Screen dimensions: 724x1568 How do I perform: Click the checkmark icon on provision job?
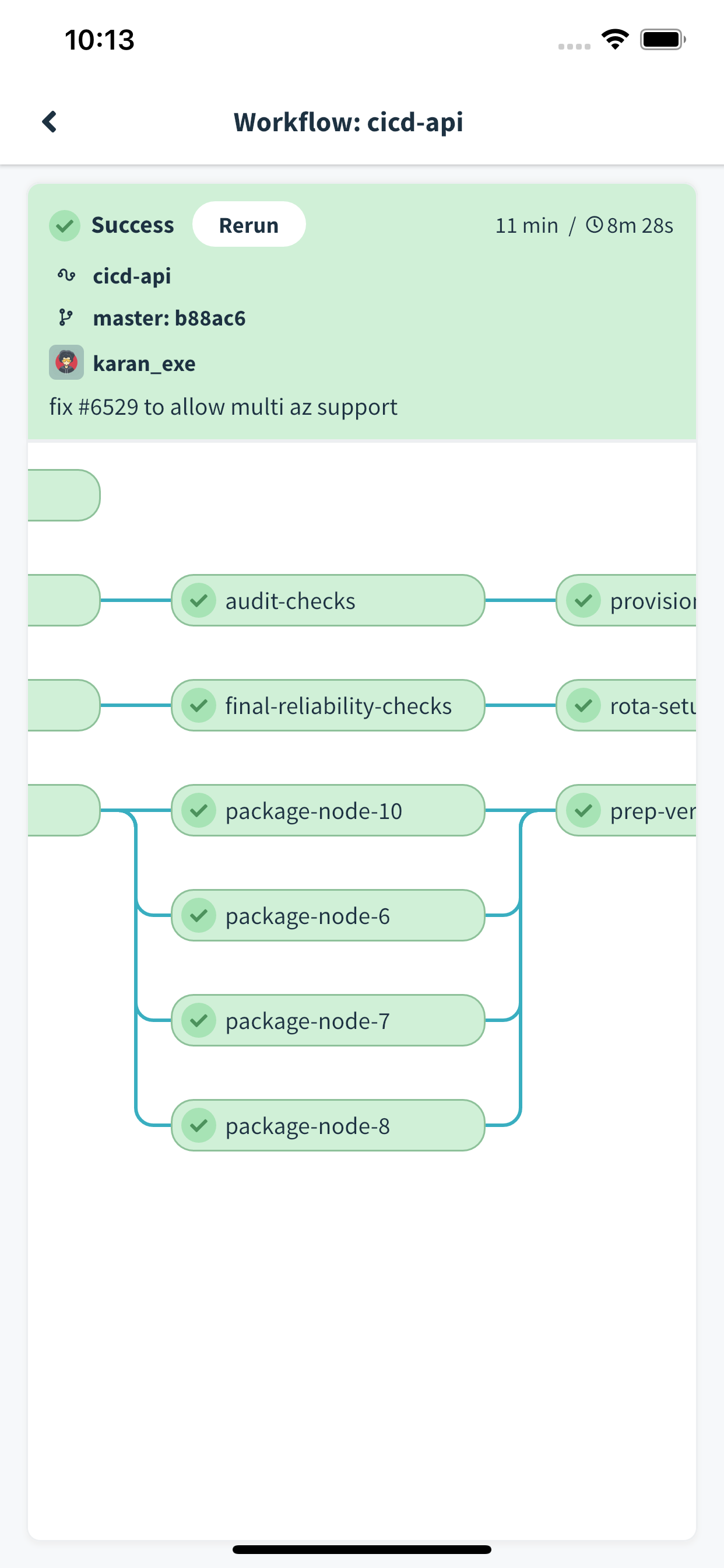tap(584, 601)
